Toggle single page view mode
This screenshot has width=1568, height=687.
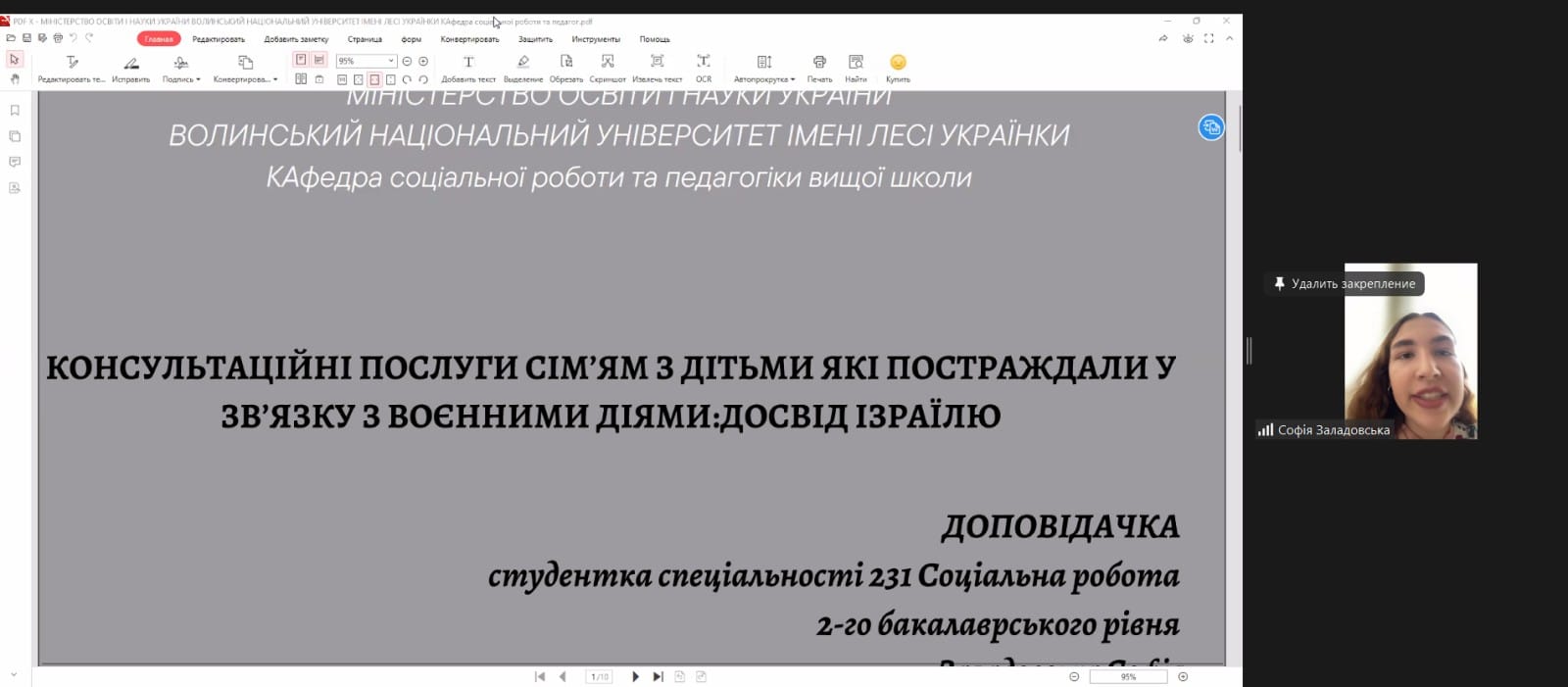(301, 60)
